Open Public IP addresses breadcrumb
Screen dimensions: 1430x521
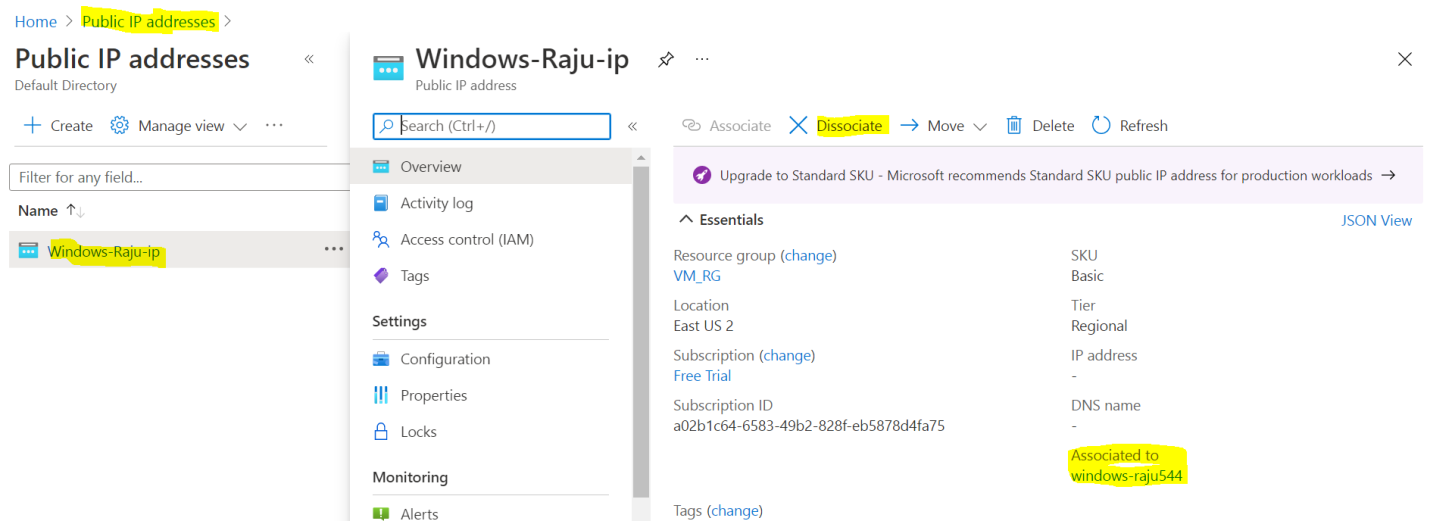tap(148, 21)
